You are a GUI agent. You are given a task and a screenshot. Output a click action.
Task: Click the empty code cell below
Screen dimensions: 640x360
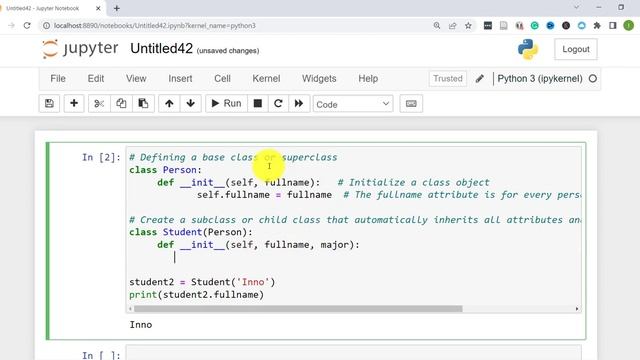click(x=353, y=354)
